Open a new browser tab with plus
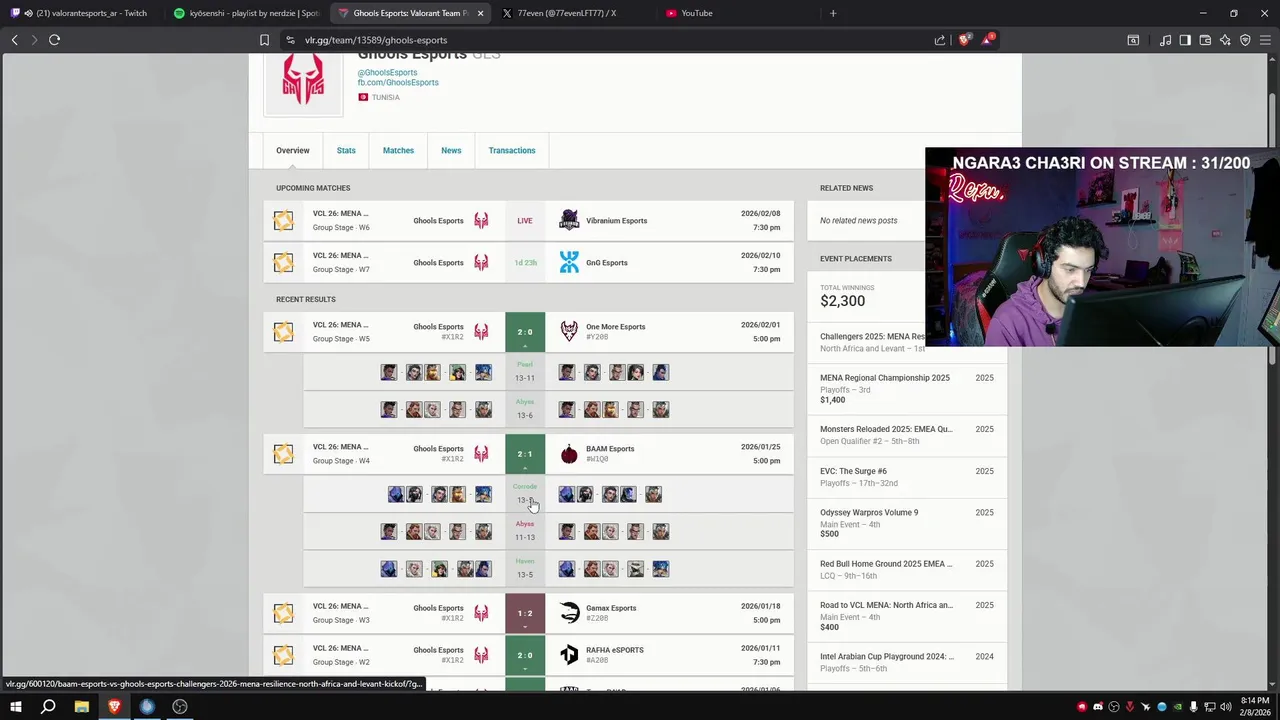Viewport: 1280px width, 720px height. [833, 13]
